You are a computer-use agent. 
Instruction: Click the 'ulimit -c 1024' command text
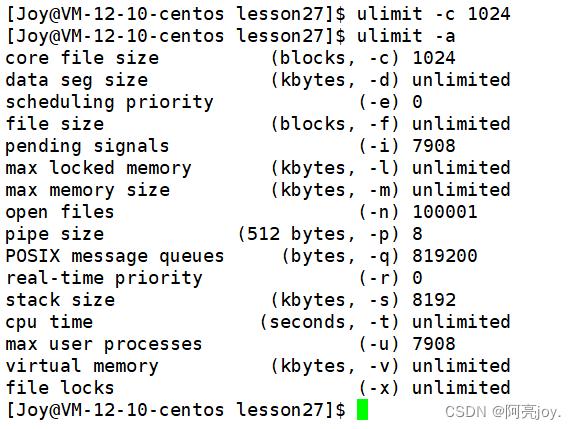click(433, 14)
